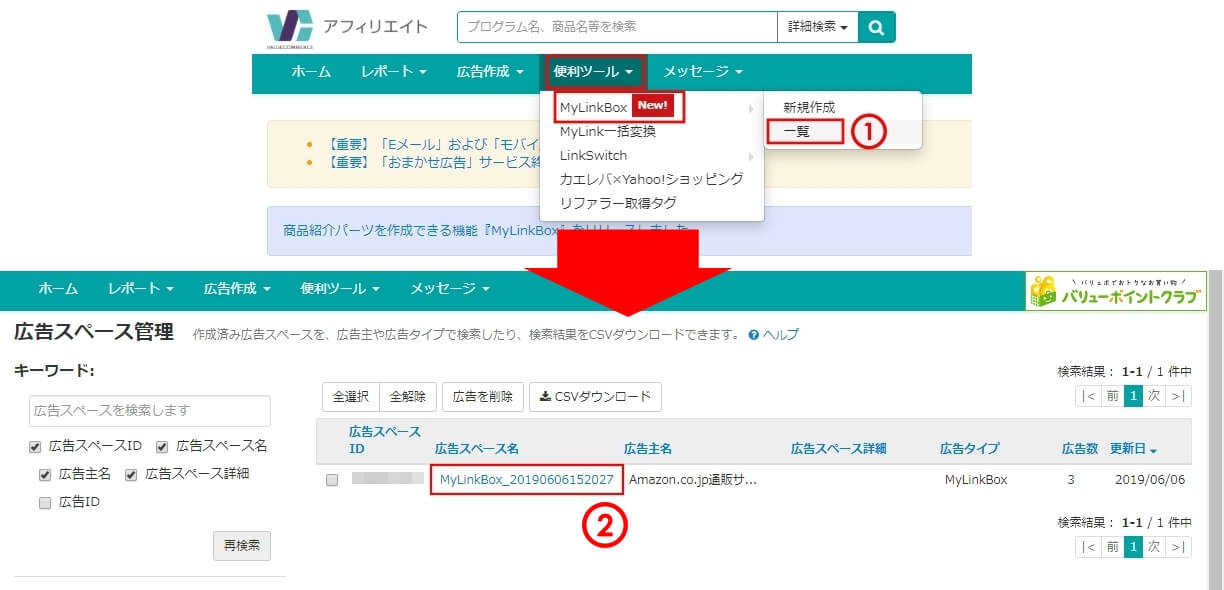Click the ValueCommerce affiliate logo

pyautogui.click(x=347, y=28)
